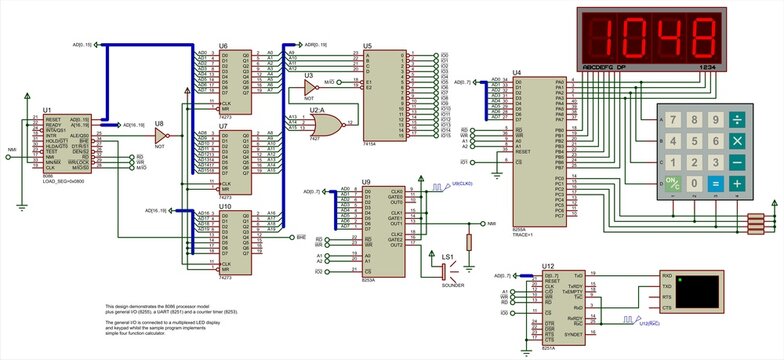This screenshot has width=784, height=360.
Task: Click the 4 key on the keypad
Action: pos(674,142)
